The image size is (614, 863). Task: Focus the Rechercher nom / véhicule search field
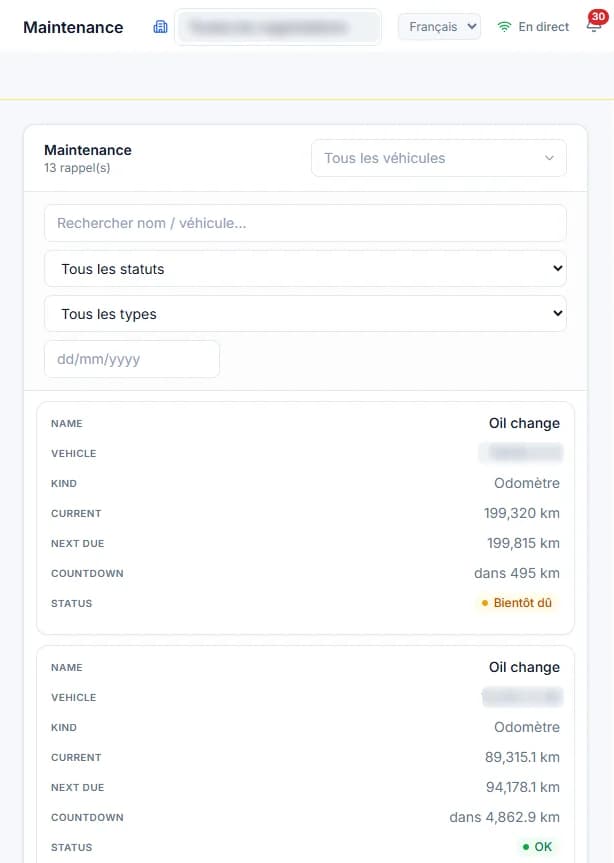click(305, 223)
